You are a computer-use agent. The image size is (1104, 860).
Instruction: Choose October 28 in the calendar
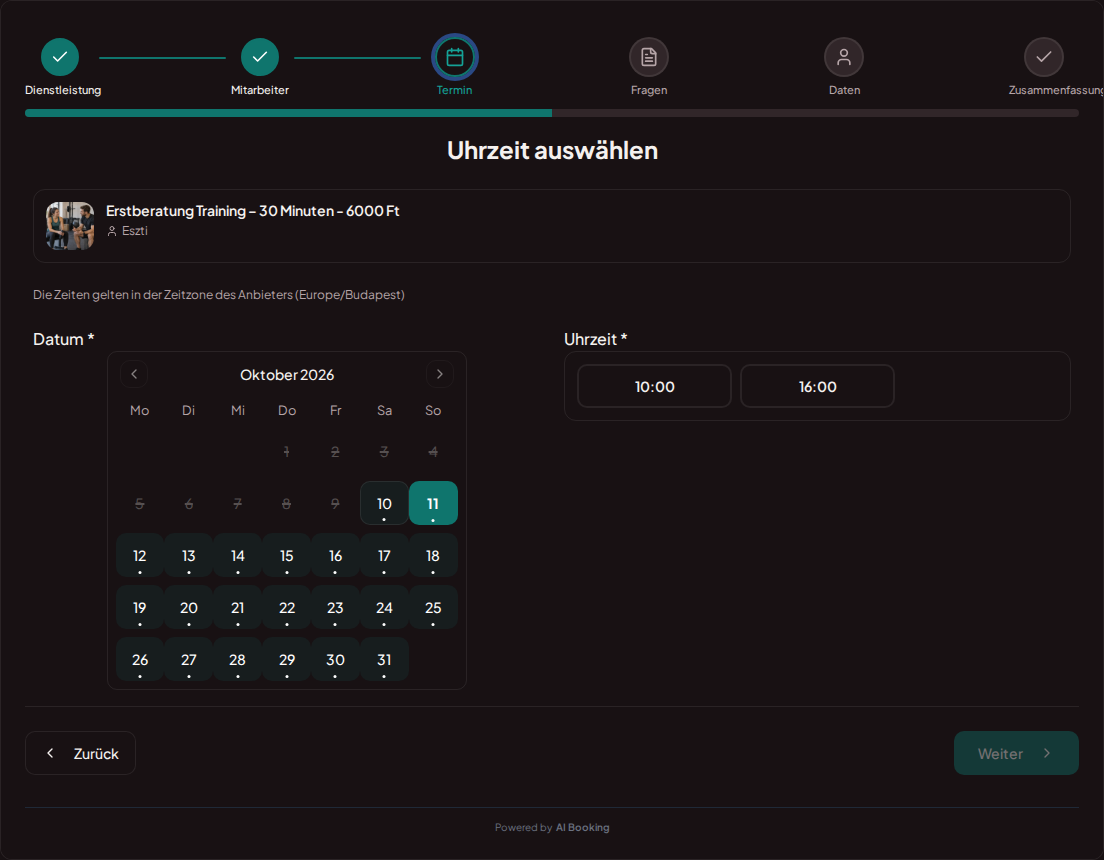coord(238,659)
